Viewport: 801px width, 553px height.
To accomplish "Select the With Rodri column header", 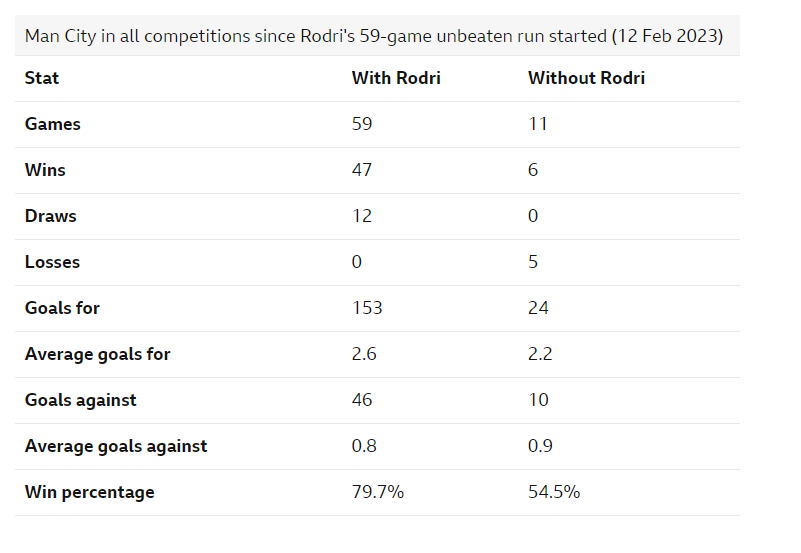I will pos(396,78).
